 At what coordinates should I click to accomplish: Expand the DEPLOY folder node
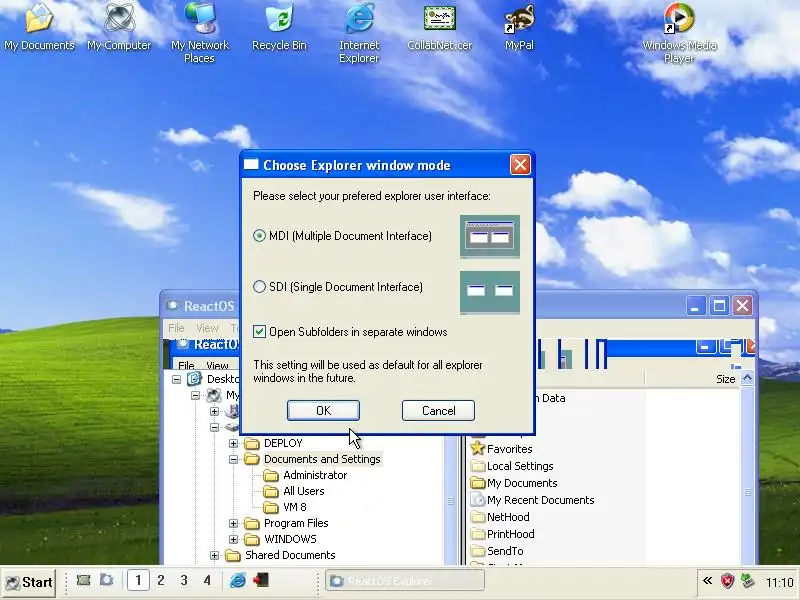[233, 443]
